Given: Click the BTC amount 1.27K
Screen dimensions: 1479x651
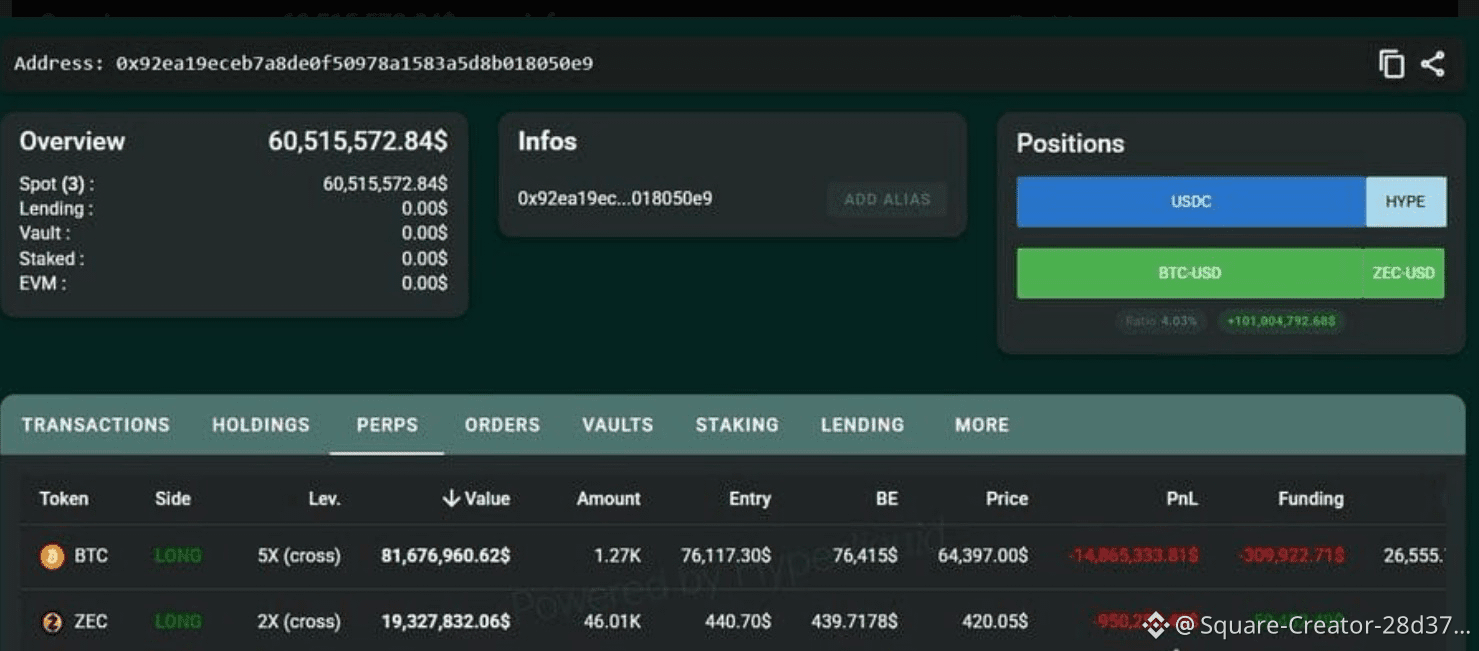Looking at the screenshot, I should pos(619,555).
